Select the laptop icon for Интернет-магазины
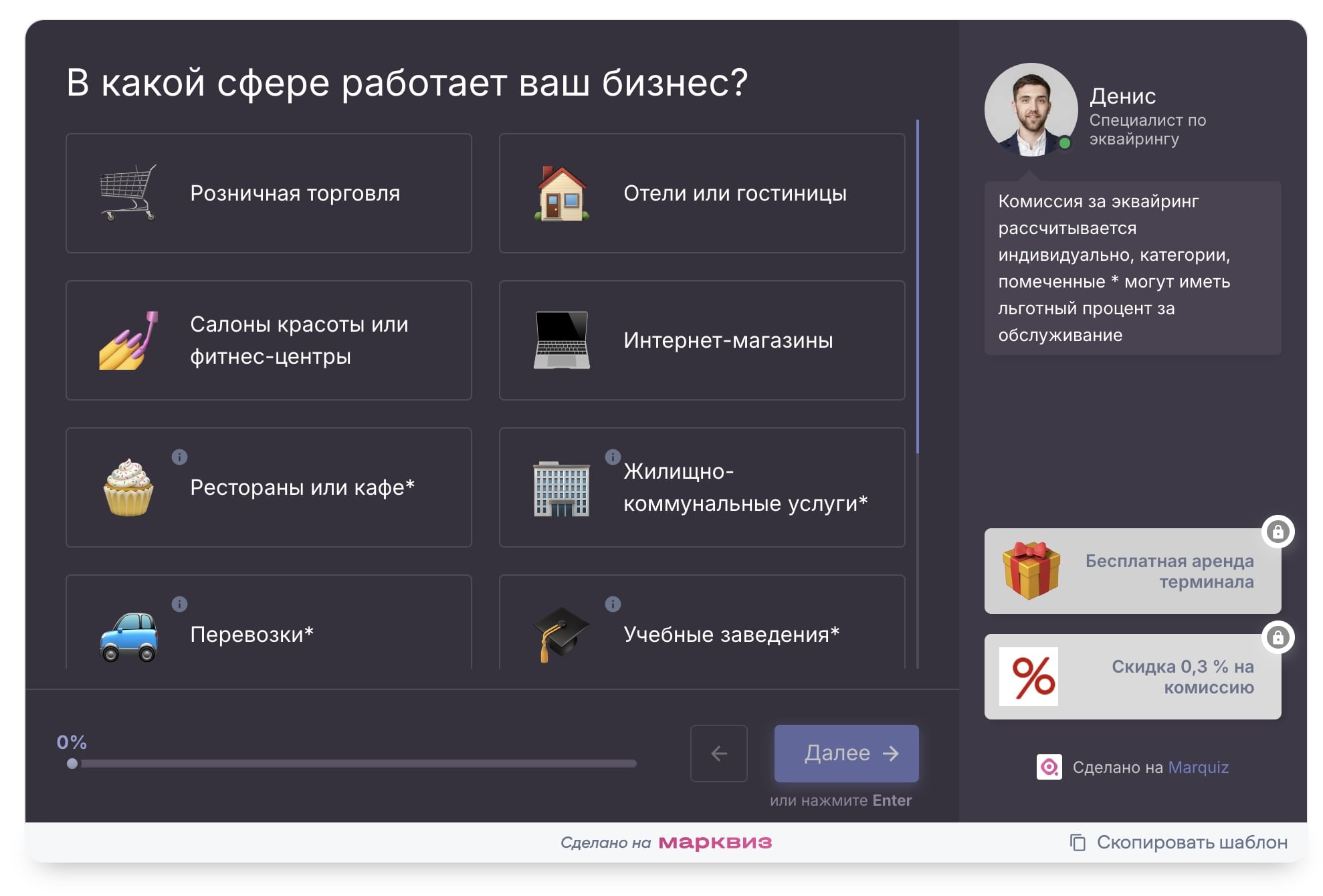Viewport: 1323px width, 896px height. point(562,340)
